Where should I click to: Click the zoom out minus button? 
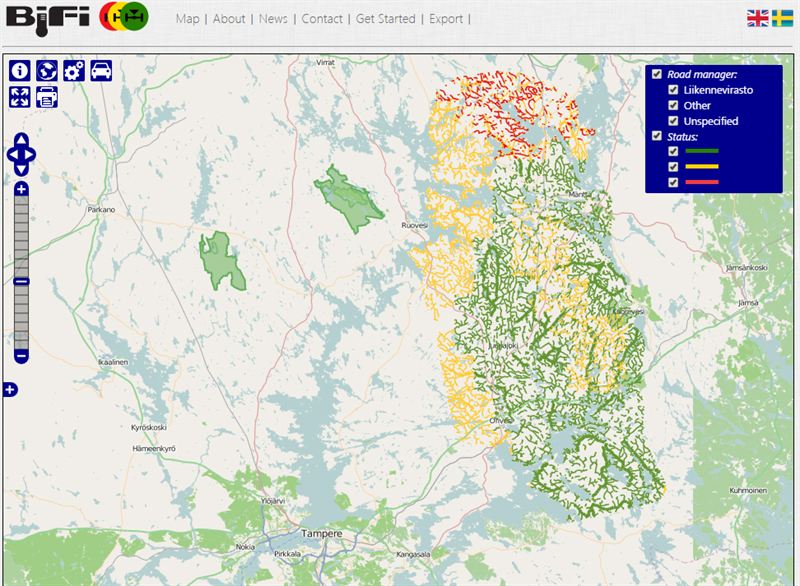click(21, 357)
